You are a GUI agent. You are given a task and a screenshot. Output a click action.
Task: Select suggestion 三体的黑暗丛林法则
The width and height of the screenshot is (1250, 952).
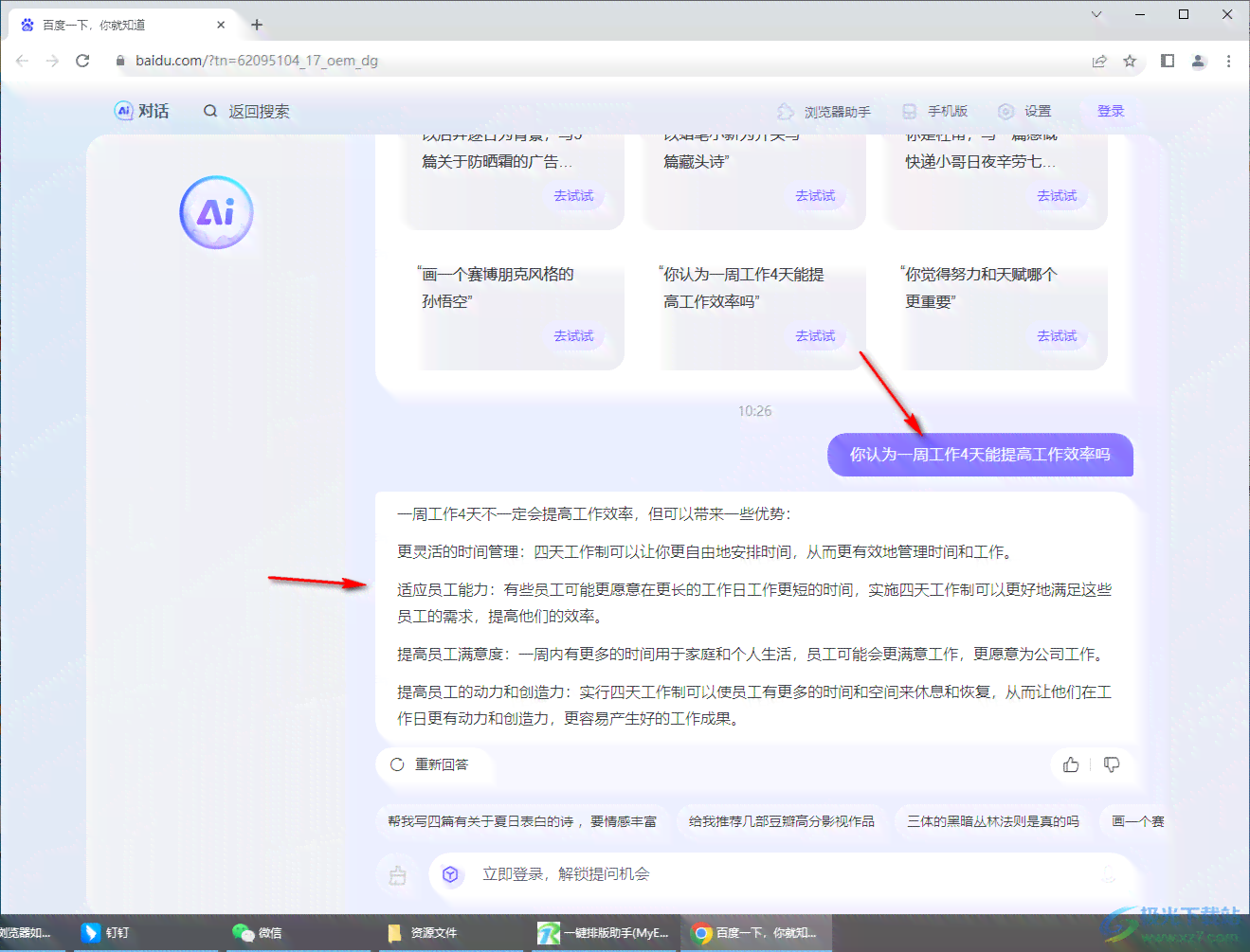(x=993, y=821)
